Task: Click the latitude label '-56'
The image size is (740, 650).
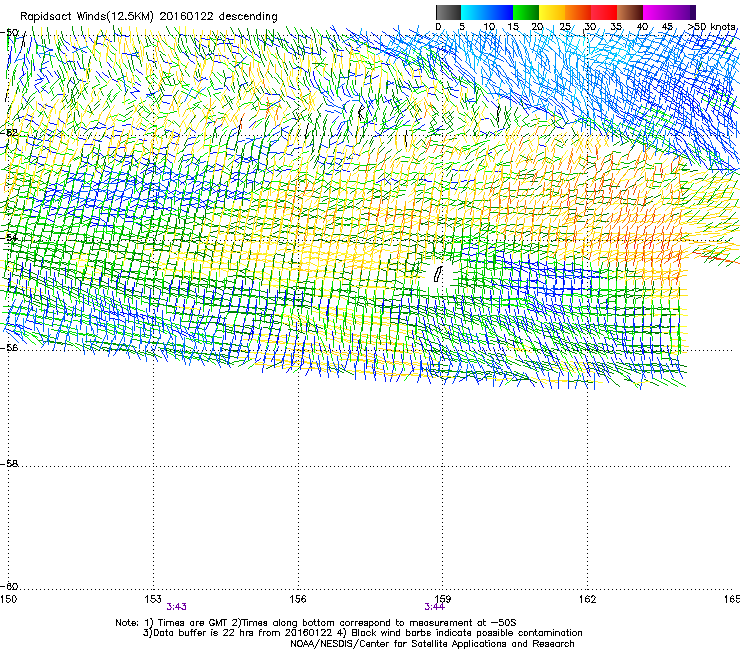Action: pos(9,347)
